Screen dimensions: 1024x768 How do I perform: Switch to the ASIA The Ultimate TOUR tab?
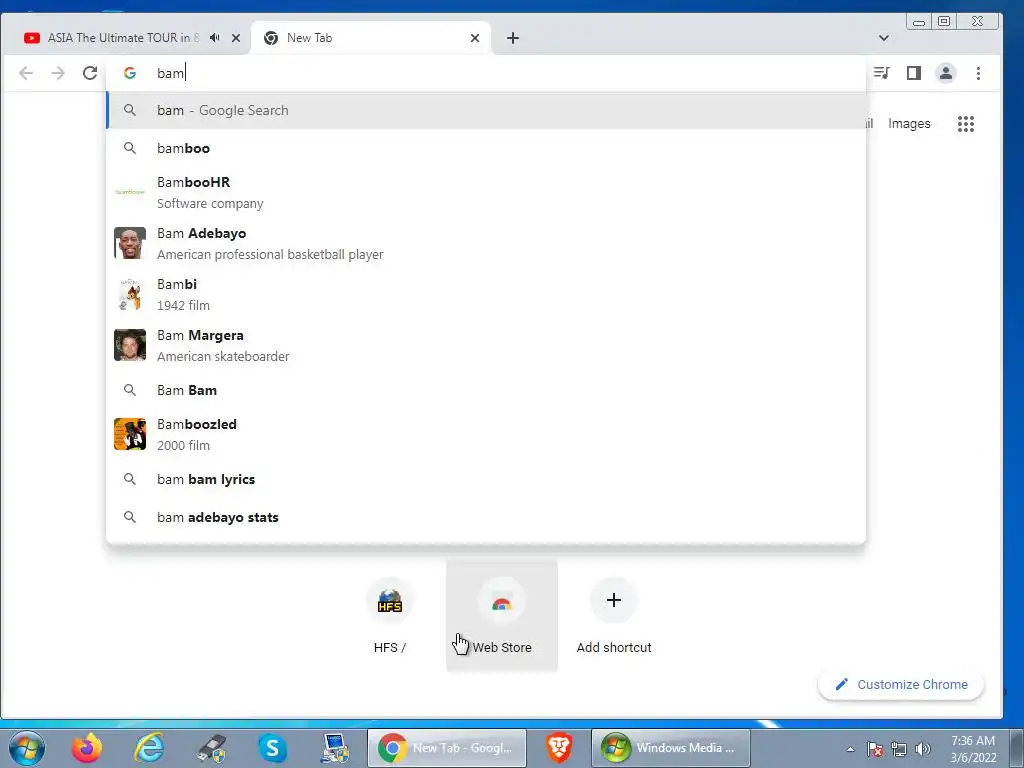pos(121,38)
